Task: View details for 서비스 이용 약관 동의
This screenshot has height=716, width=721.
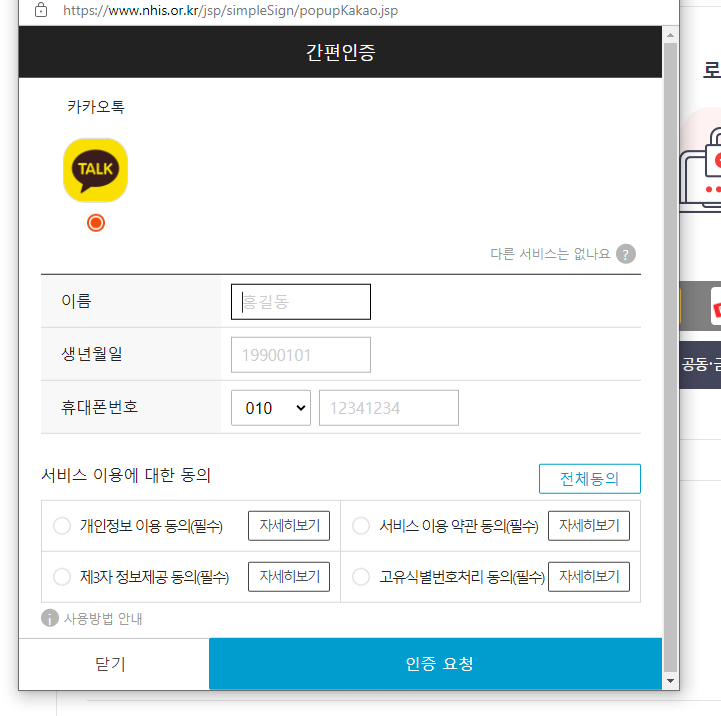Action: [x=589, y=526]
